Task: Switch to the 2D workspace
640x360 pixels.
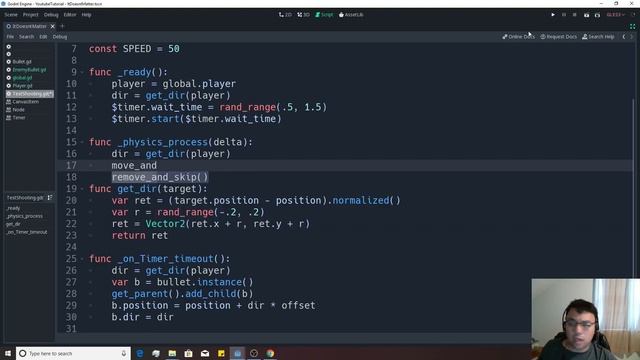Action: tap(285, 15)
